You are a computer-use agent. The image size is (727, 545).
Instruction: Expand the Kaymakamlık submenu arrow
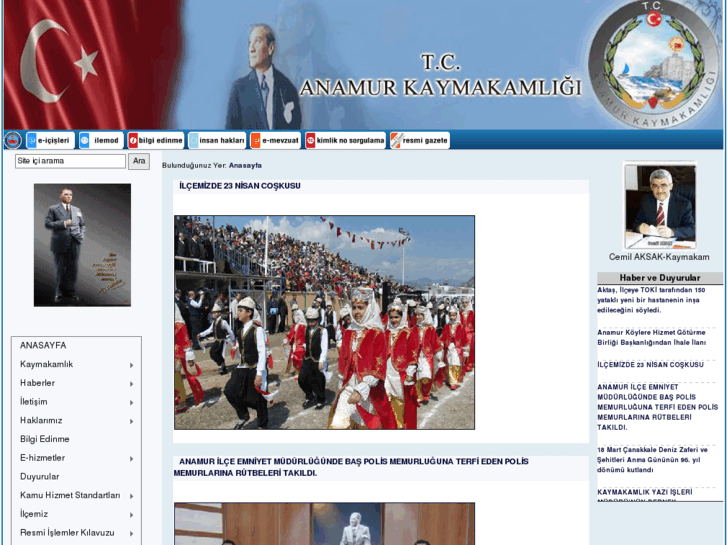click(132, 365)
